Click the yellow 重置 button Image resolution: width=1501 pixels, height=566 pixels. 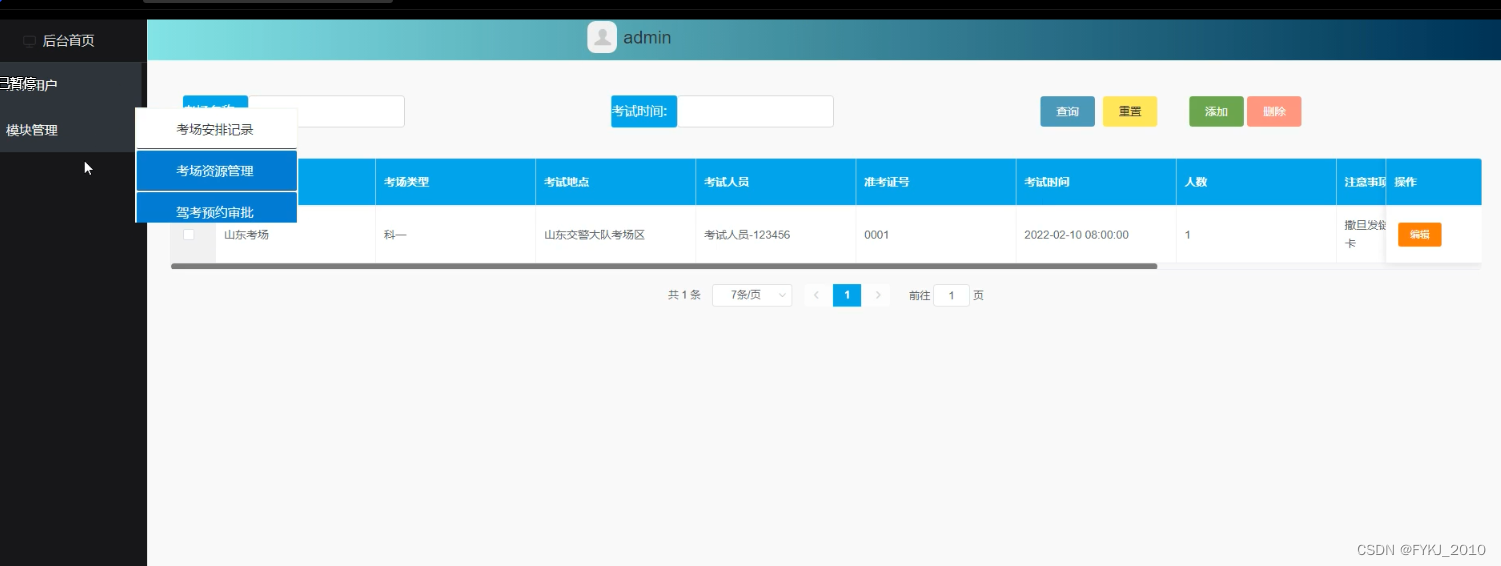[1129, 111]
